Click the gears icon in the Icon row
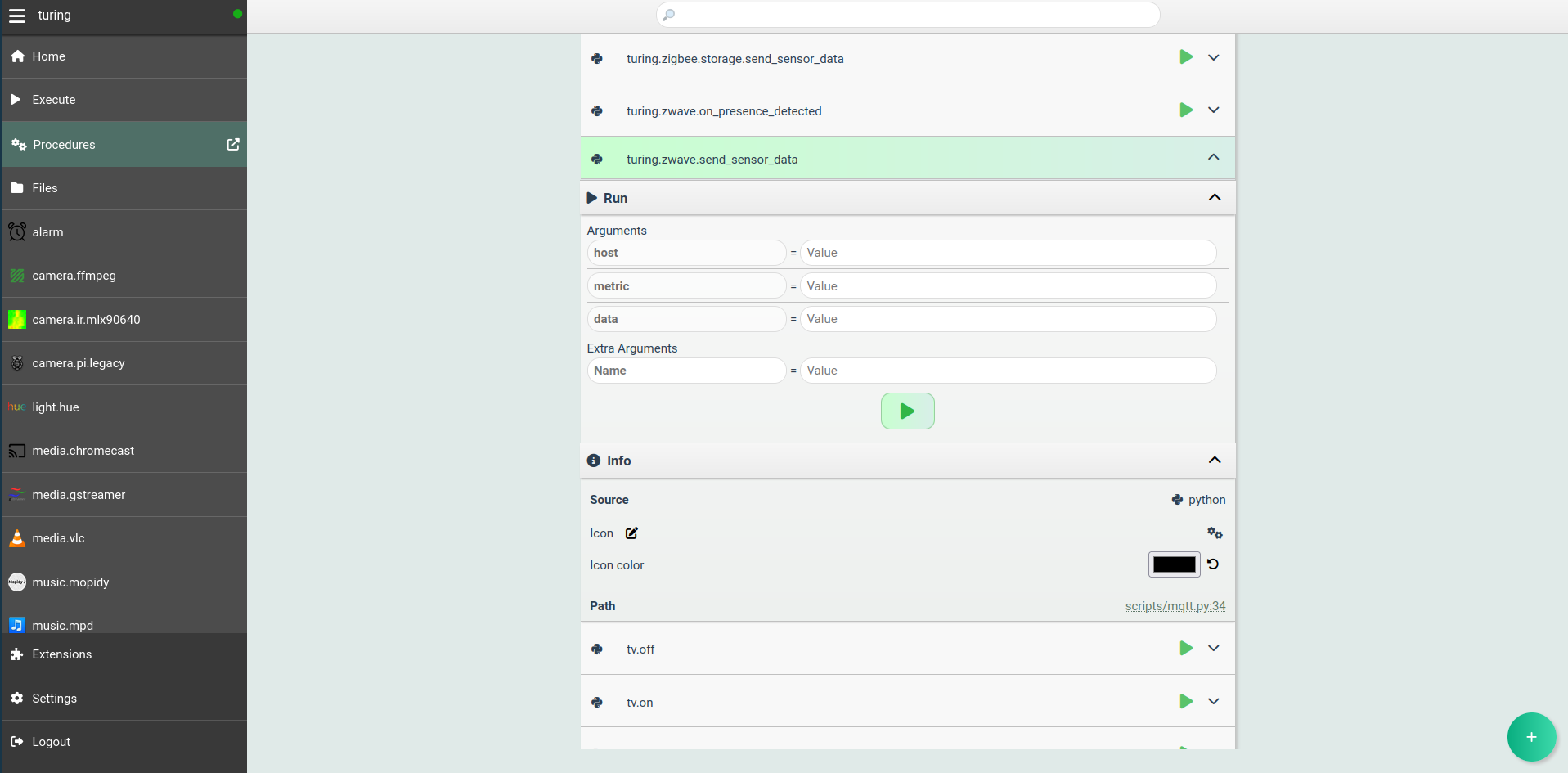 1215,533
